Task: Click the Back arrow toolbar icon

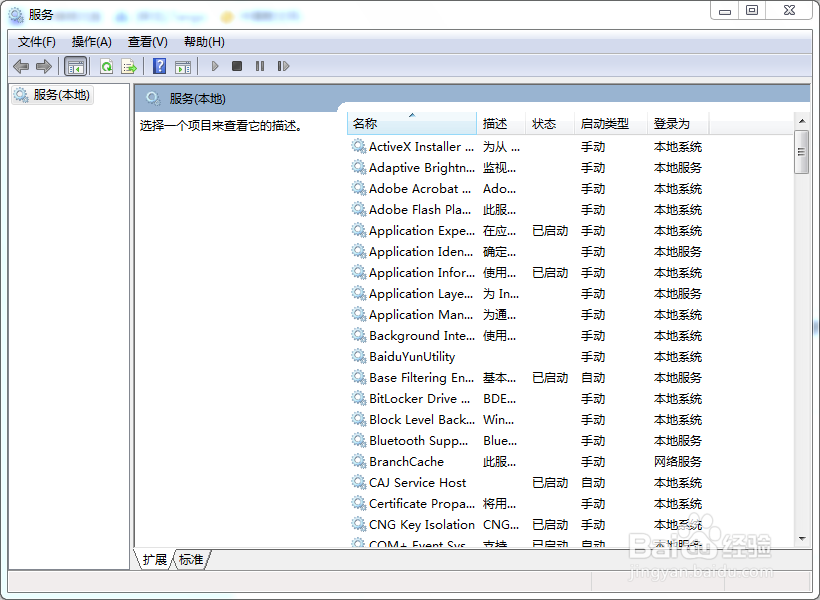Action: (x=21, y=66)
